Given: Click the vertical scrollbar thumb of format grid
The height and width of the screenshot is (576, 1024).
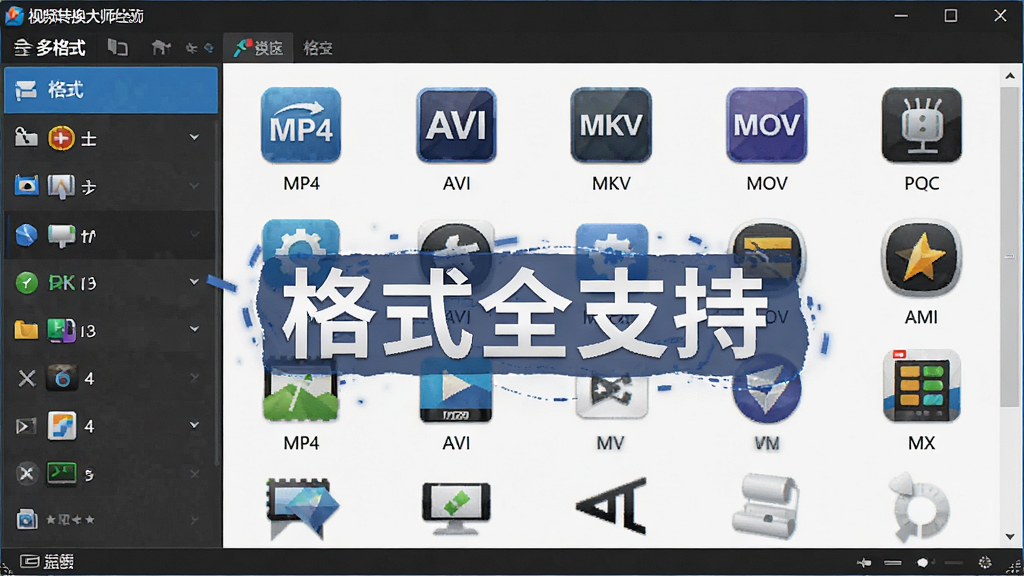Looking at the screenshot, I should pos(1010,246).
